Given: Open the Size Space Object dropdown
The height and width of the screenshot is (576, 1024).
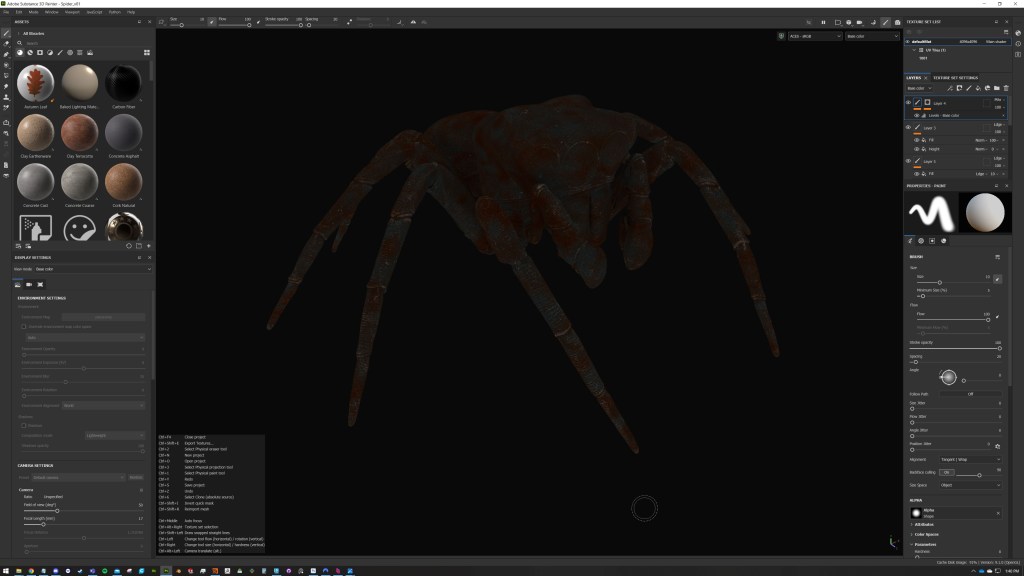Looking at the screenshot, I should [970, 485].
